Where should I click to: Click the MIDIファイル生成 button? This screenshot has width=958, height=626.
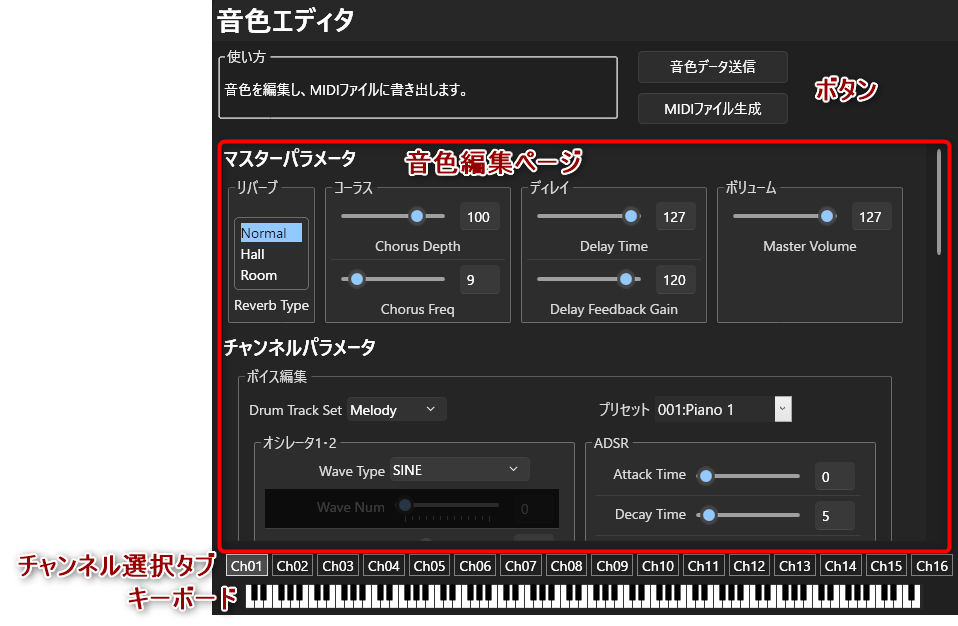coord(712,109)
